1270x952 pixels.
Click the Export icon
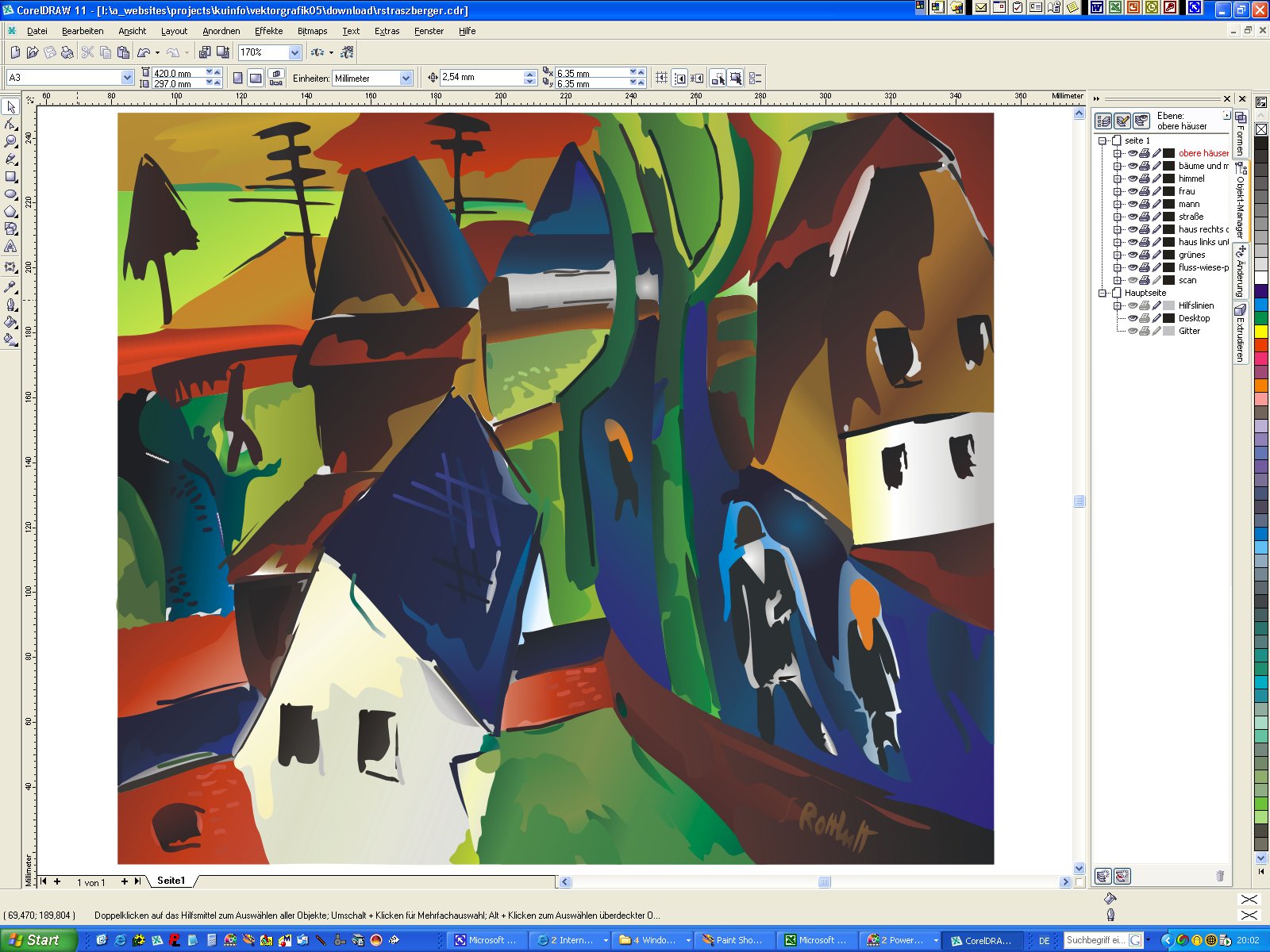[x=223, y=52]
